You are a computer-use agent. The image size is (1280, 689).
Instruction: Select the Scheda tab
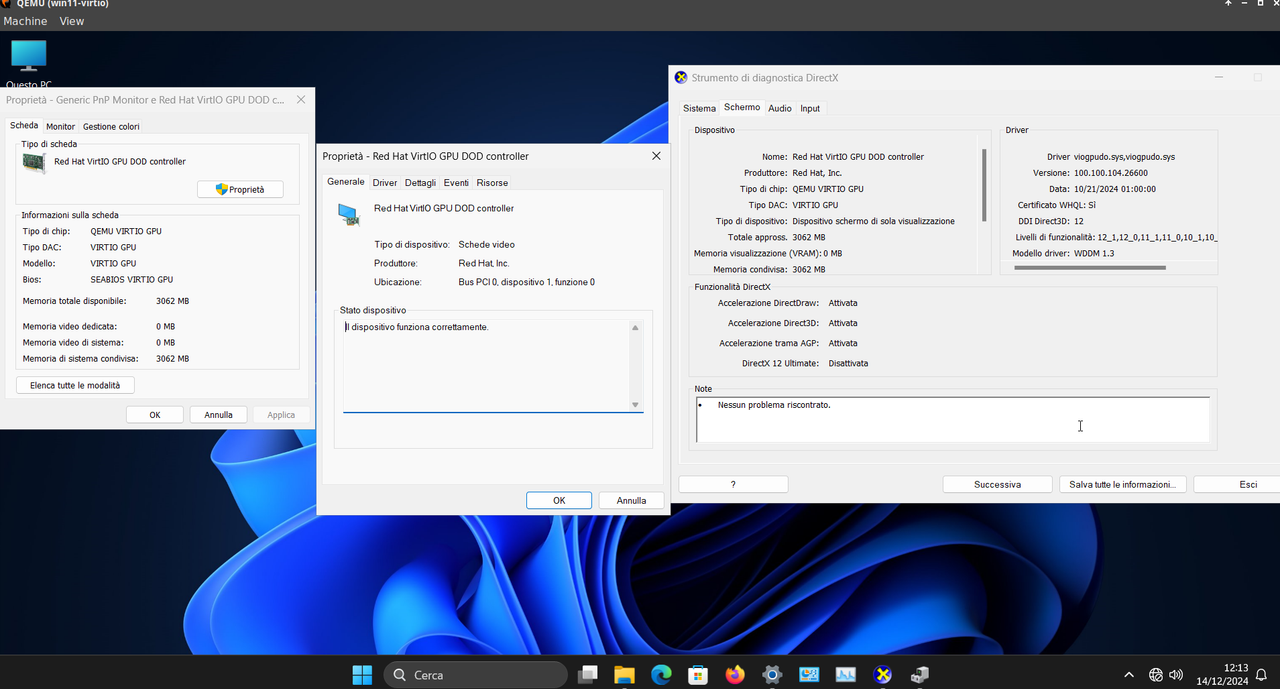click(24, 126)
